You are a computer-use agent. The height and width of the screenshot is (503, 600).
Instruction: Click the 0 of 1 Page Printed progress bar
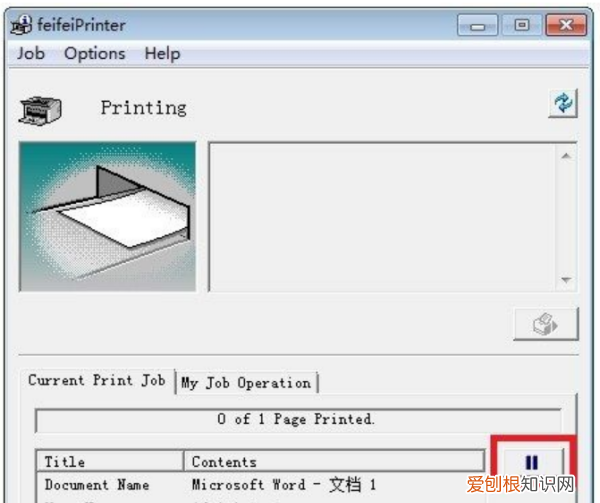tap(298, 420)
